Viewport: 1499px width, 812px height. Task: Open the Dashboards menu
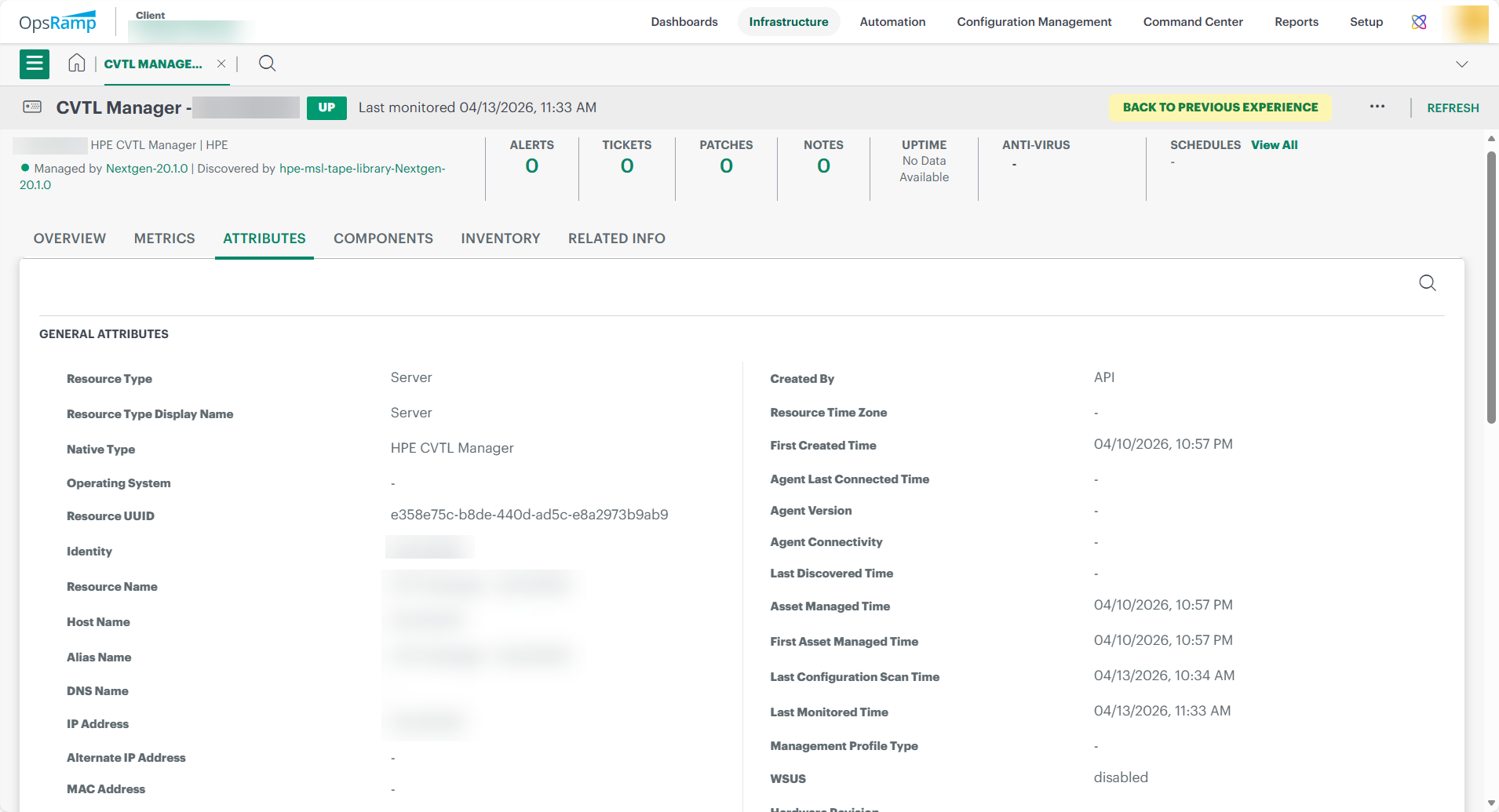point(684,22)
